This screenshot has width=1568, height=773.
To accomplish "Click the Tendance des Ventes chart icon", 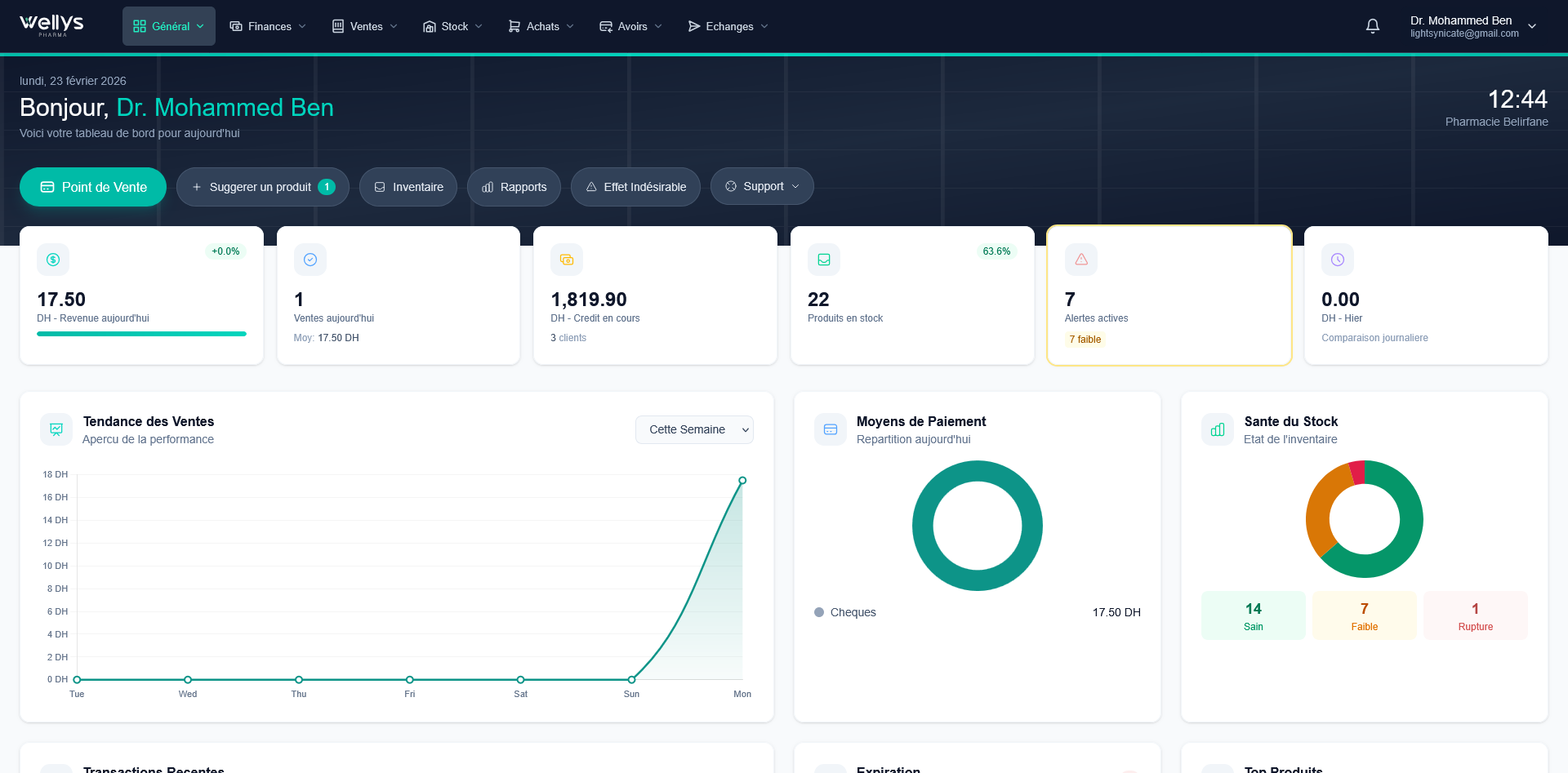I will (56, 429).
